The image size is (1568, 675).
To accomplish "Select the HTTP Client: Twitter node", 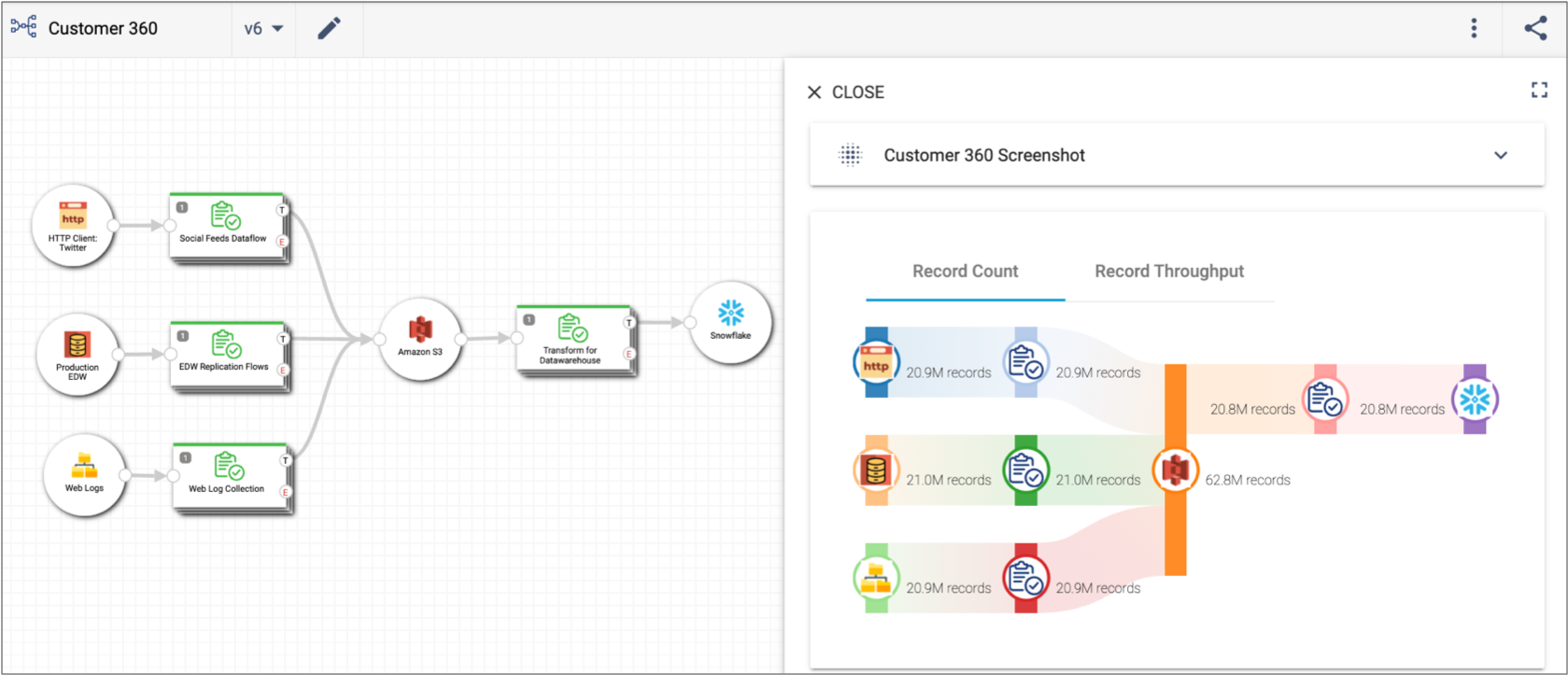I will 73,225.
